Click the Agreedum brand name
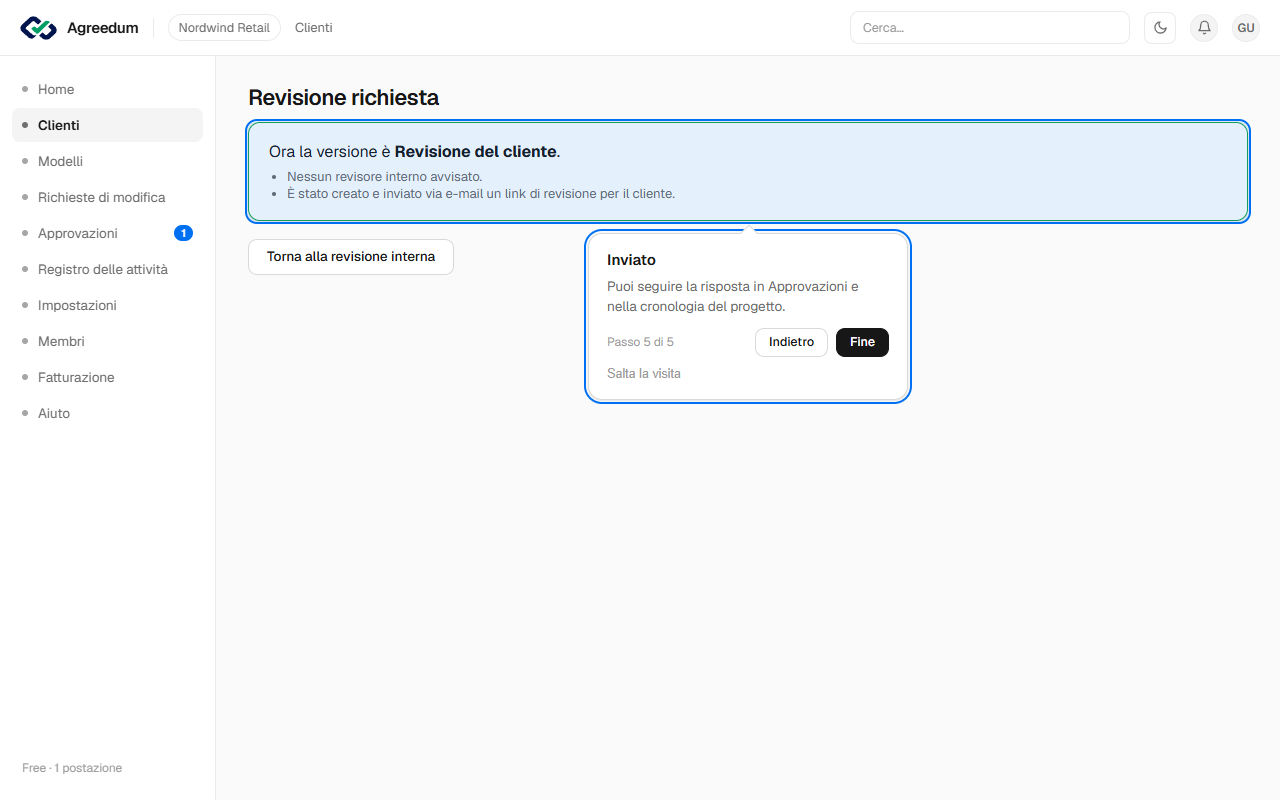Viewport: 1280px width, 800px height. 103,28
